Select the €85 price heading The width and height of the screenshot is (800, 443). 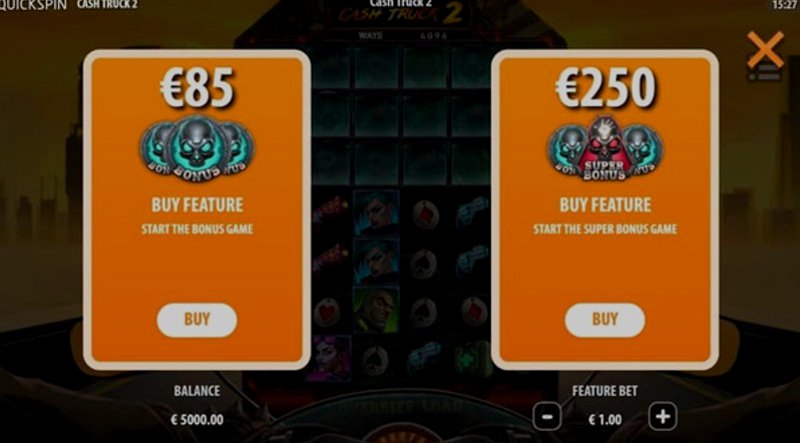197,87
